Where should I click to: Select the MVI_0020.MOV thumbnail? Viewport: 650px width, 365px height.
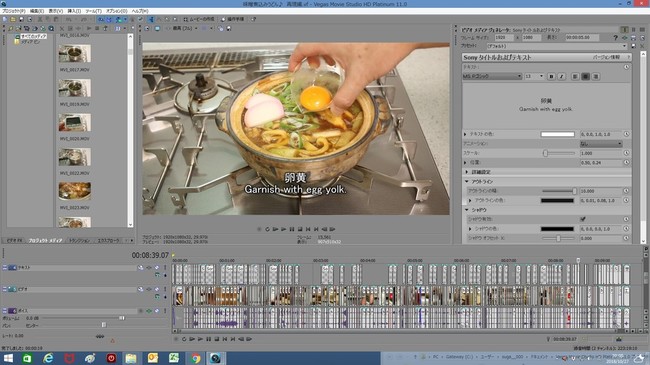(75, 123)
